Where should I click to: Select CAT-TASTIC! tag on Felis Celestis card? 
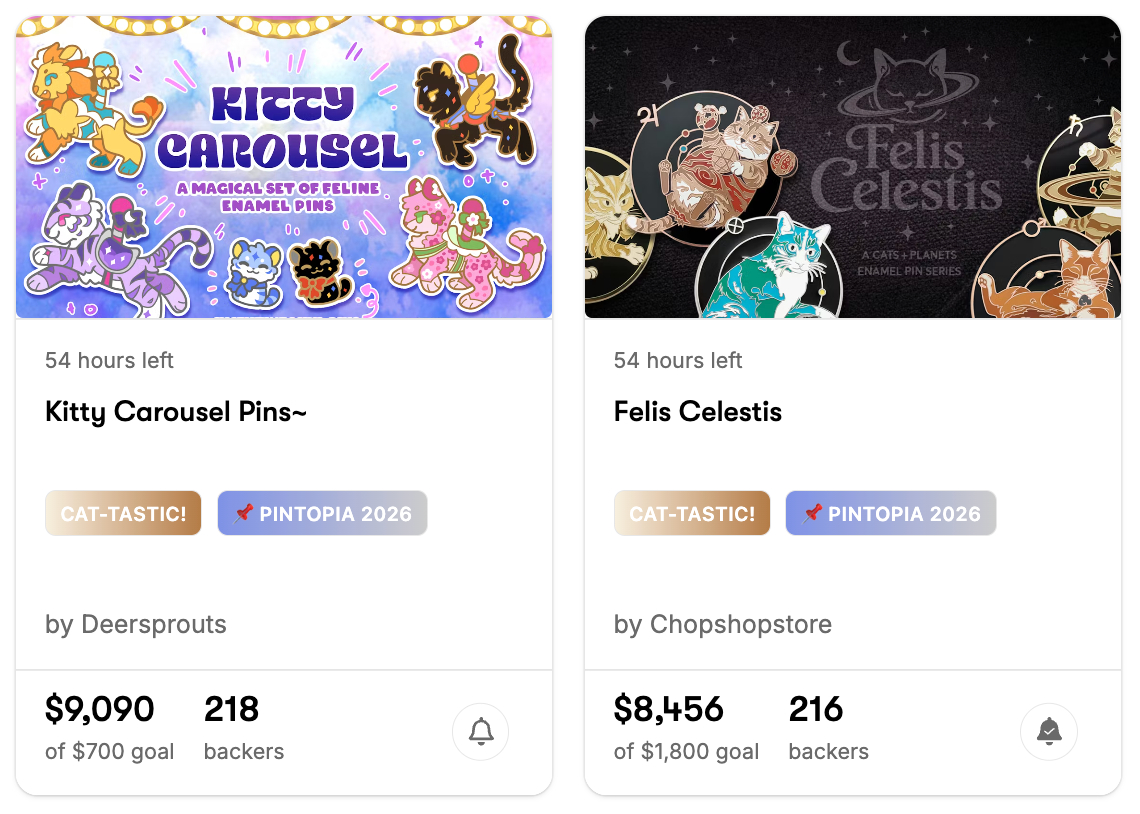[692, 514]
